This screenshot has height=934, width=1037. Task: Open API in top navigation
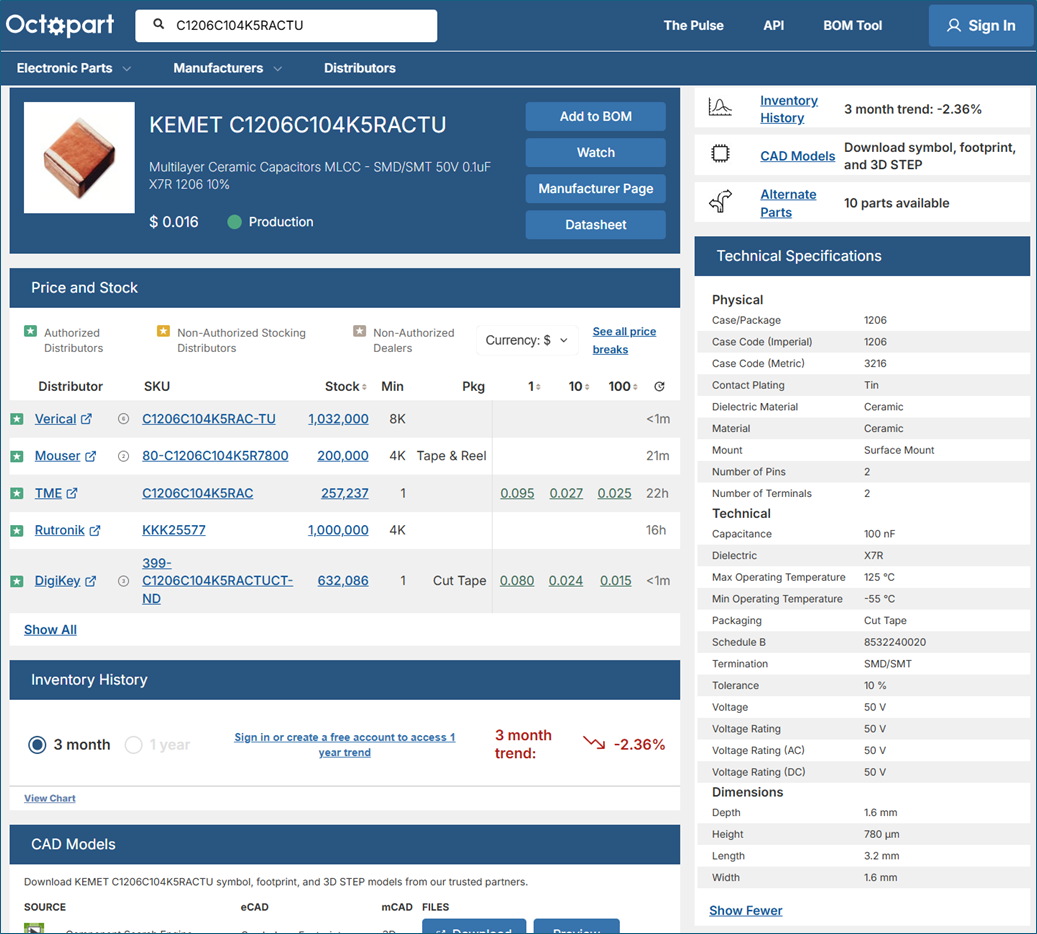774,26
